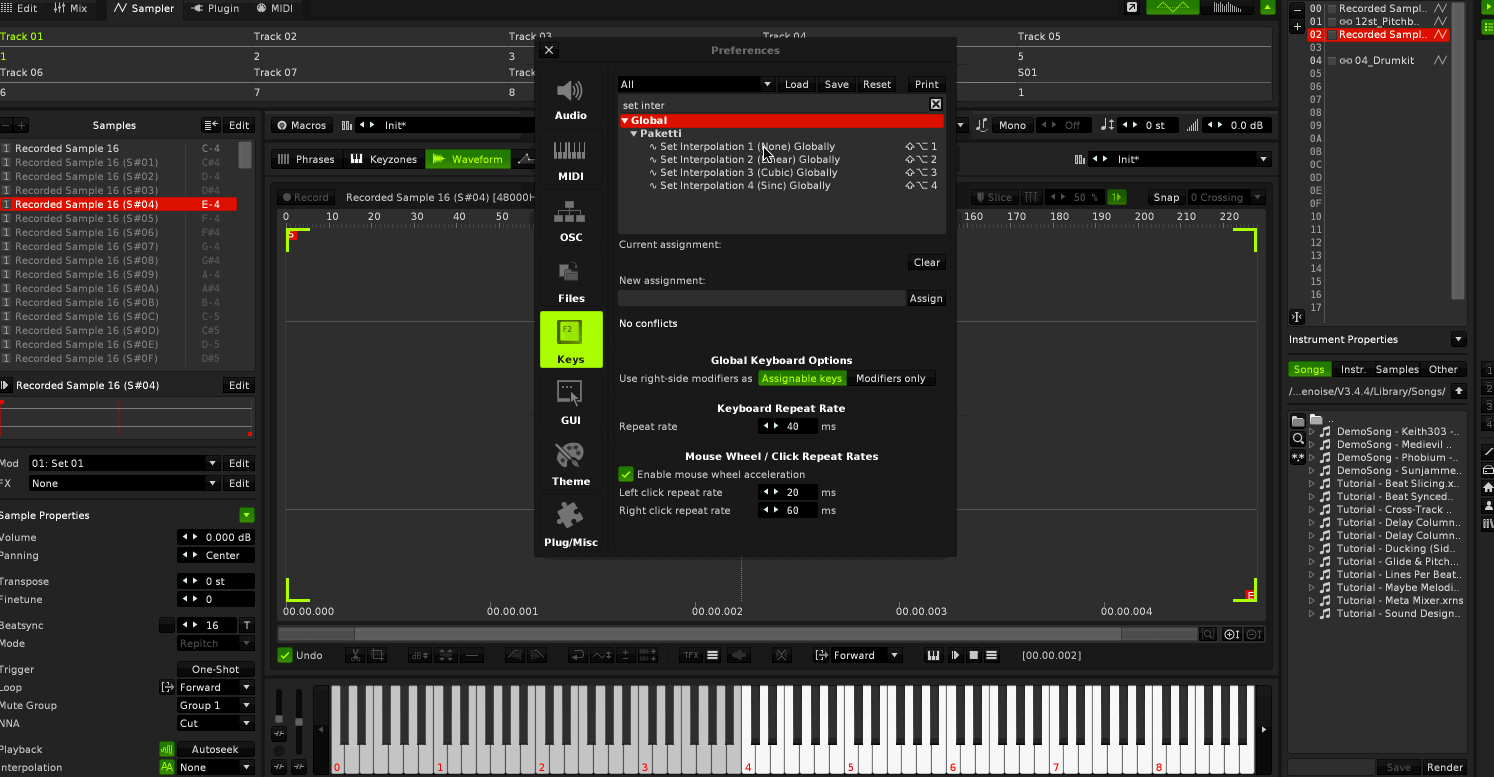The width and height of the screenshot is (1494, 777).
Task: Open the GUI preferences section
Action: [x=571, y=405]
